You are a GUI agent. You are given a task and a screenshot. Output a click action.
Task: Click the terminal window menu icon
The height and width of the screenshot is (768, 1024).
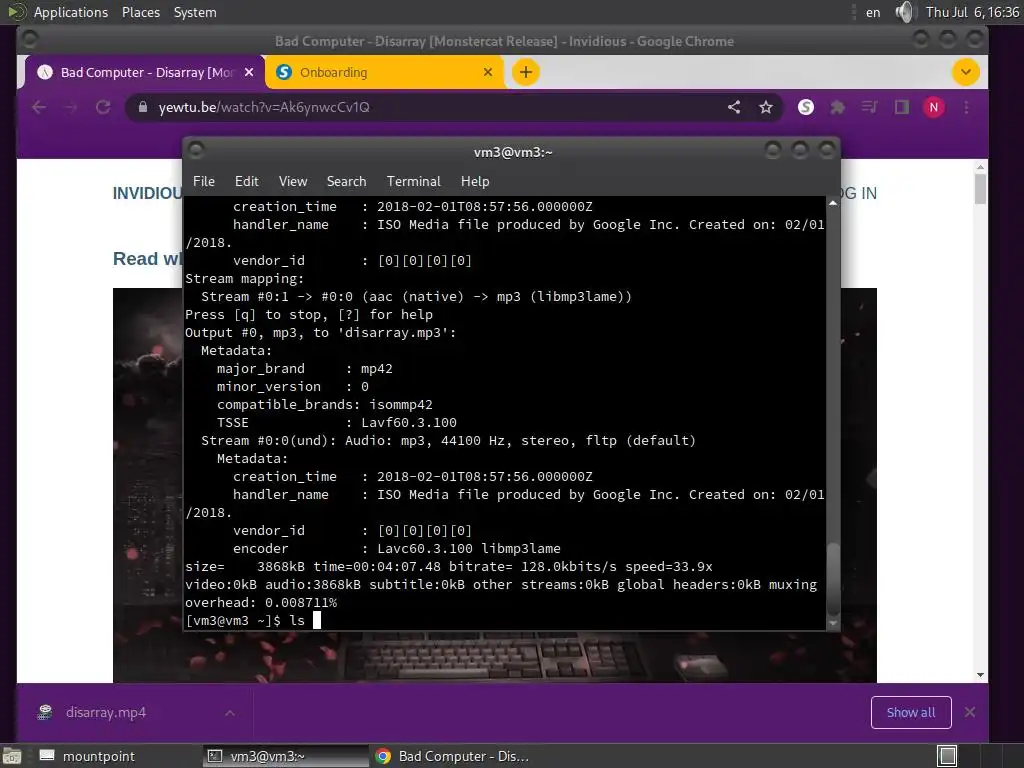point(196,151)
